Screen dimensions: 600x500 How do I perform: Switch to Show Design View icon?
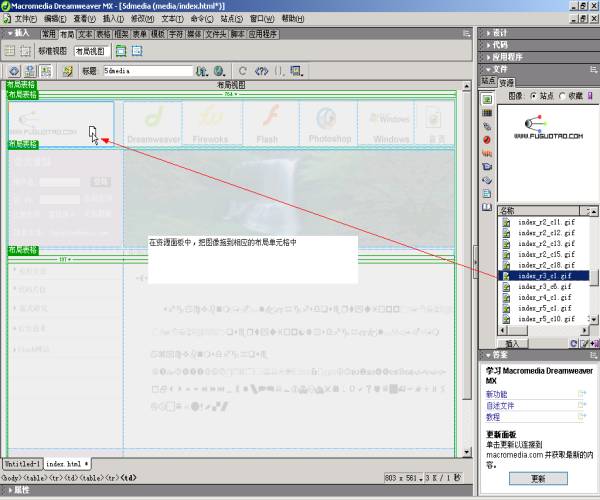46,71
